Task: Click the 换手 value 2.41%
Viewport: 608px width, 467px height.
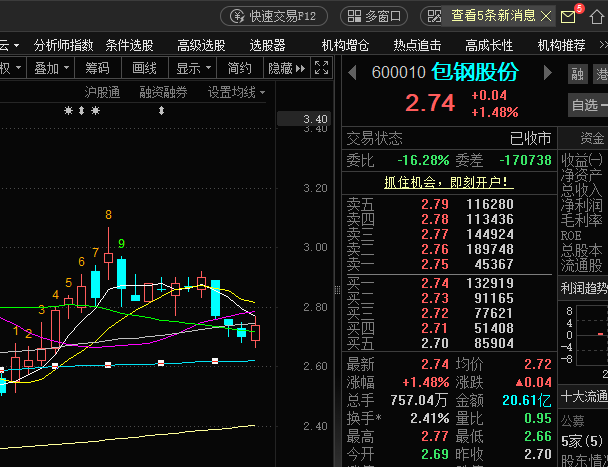Action: click(430, 418)
